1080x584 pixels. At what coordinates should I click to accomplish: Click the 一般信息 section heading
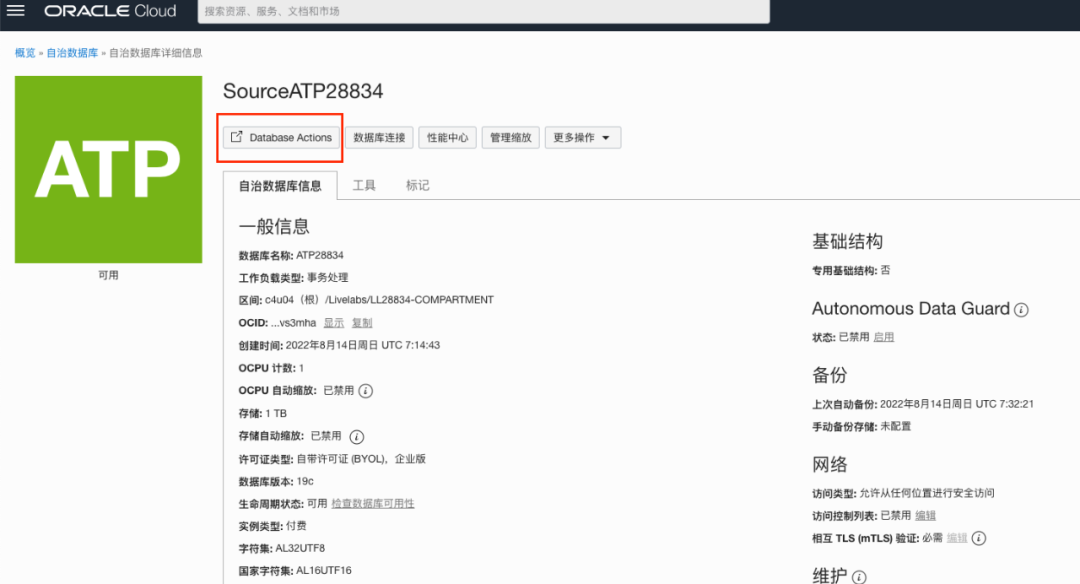(274, 227)
